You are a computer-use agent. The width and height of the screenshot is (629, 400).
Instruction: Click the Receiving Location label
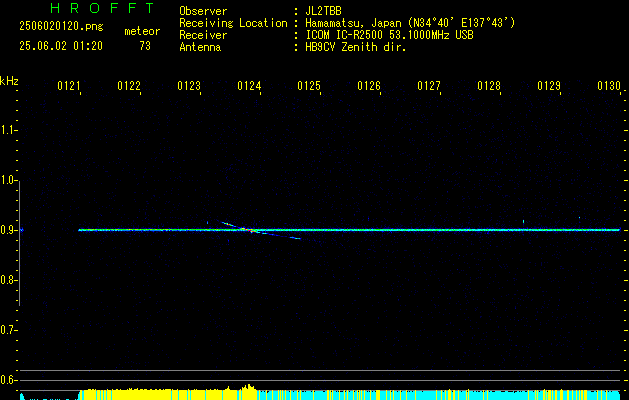pyautogui.click(x=233, y=23)
